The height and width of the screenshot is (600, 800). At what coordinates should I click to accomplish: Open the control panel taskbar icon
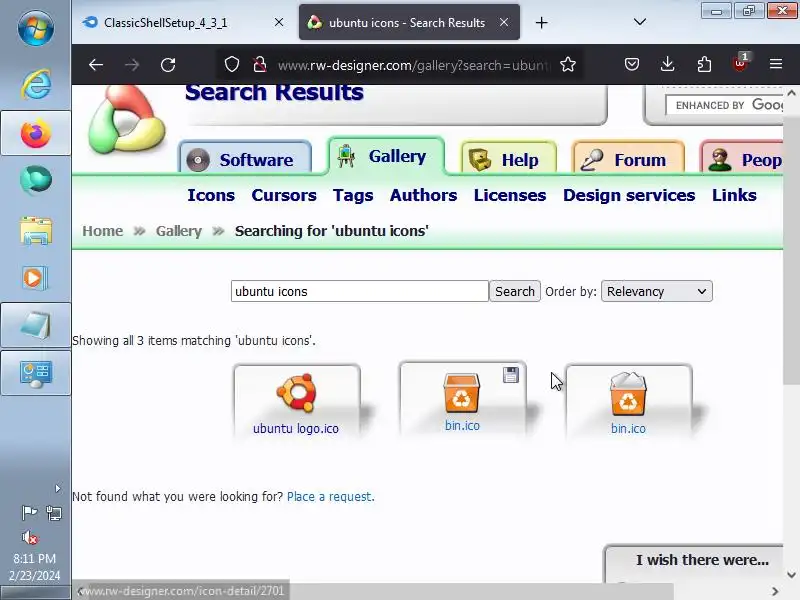pyautogui.click(x=36, y=373)
